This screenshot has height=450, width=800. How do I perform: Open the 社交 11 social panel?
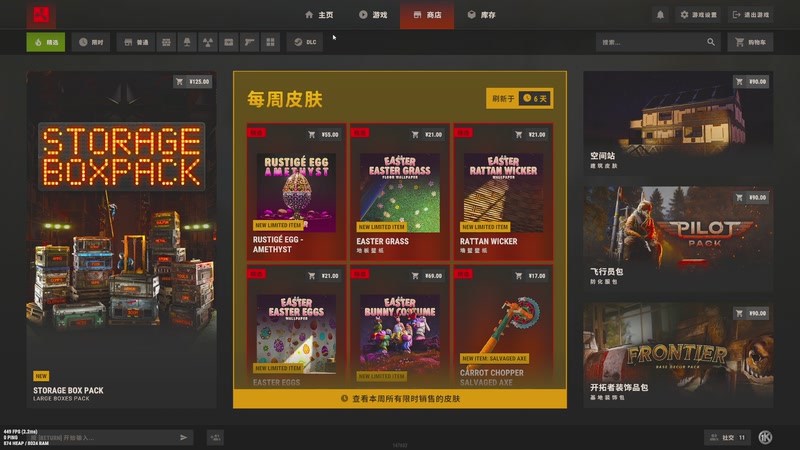coord(727,437)
